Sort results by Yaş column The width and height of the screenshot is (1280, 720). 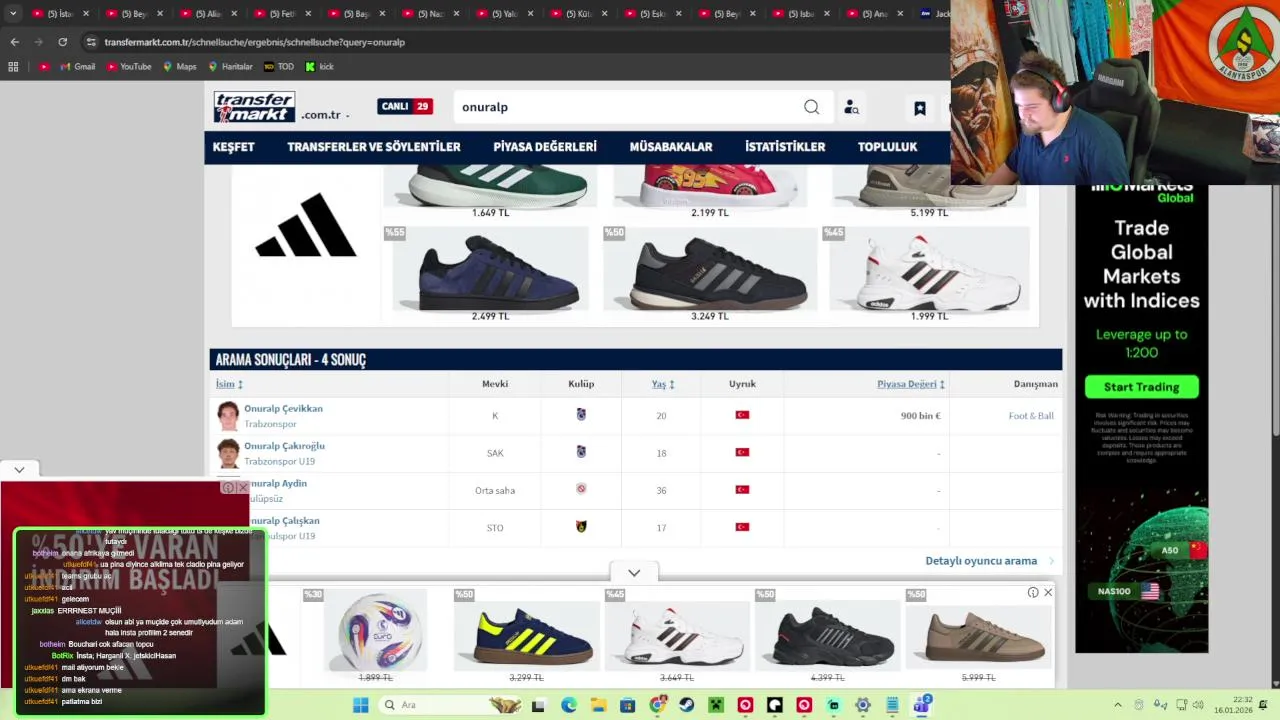point(662,384)
